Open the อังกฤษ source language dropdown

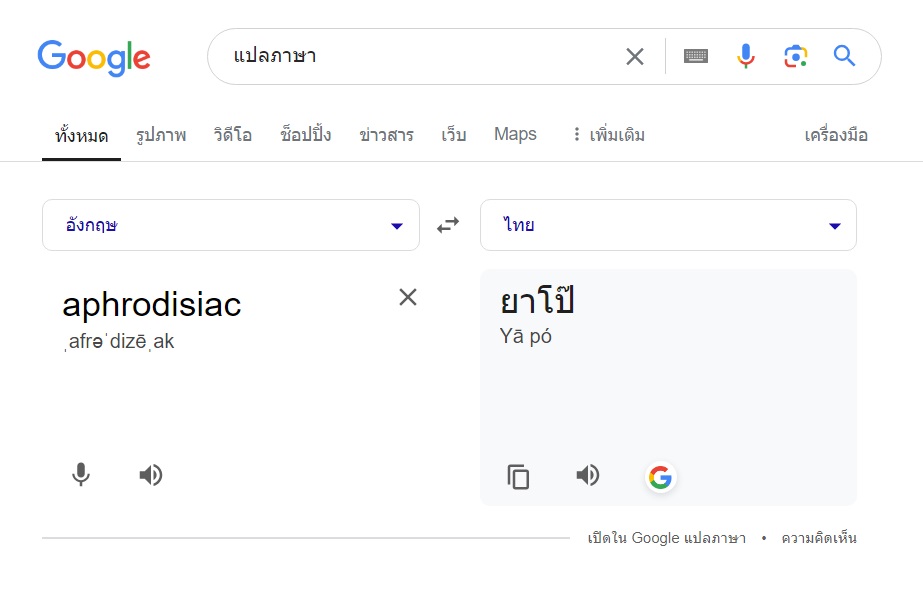tap(231, 225)
